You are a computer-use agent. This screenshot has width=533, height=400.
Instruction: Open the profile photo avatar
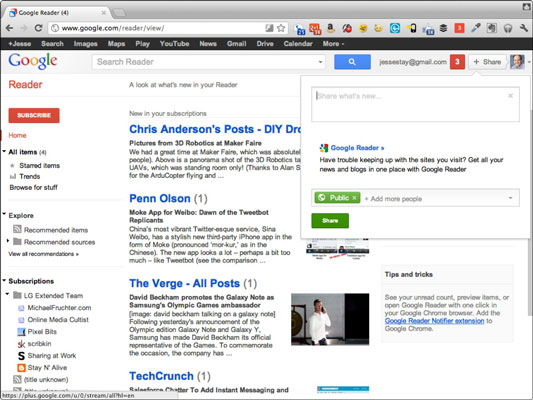click(517, 62)
